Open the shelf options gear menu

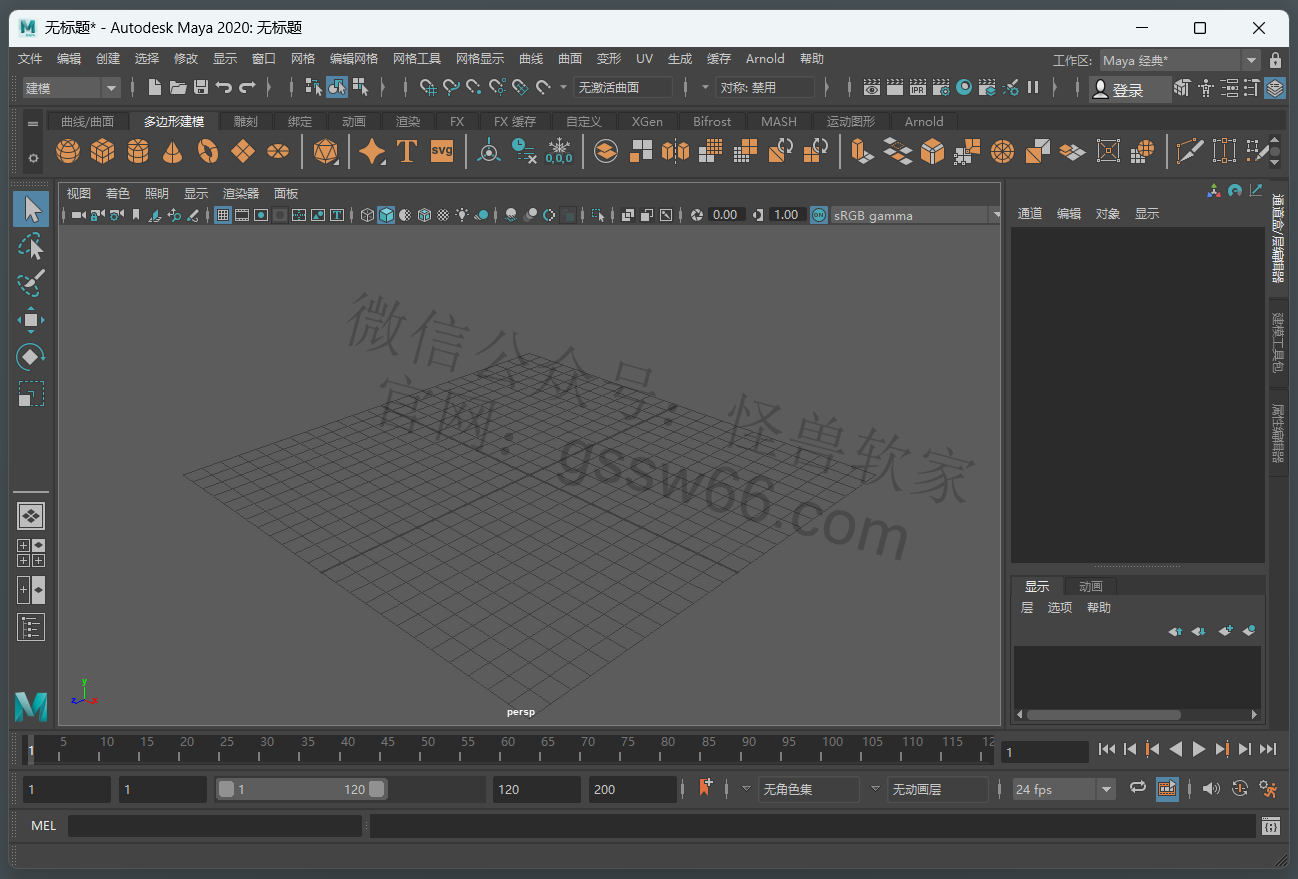[33, 158]
